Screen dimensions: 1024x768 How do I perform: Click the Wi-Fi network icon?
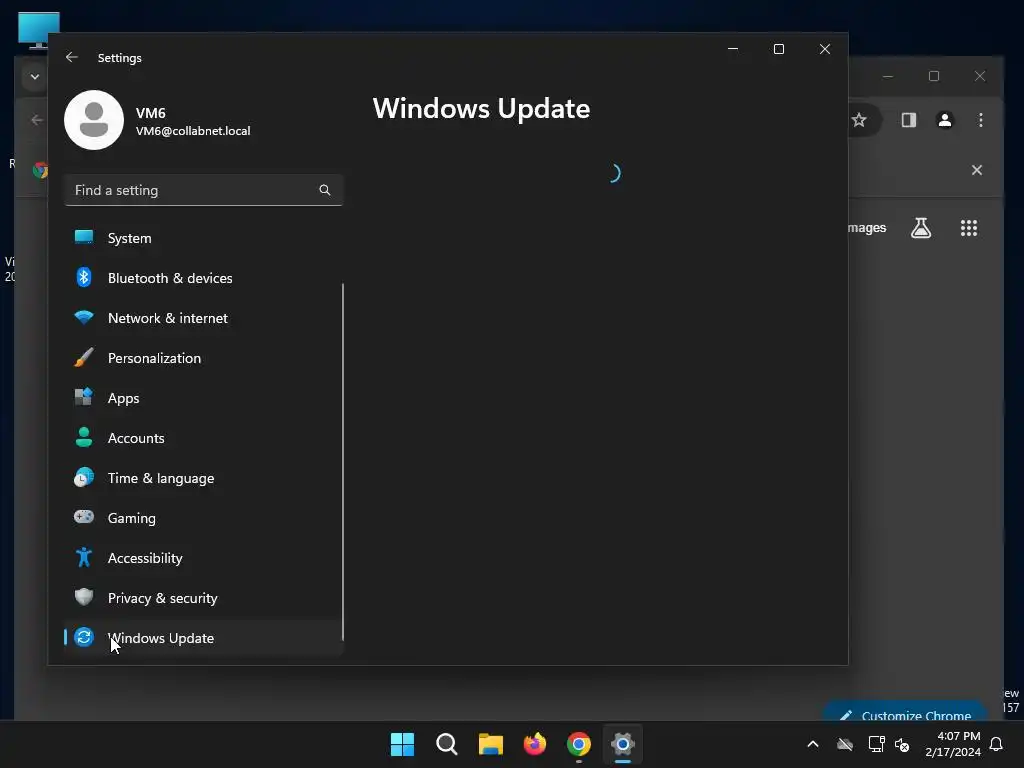point(84,317)
